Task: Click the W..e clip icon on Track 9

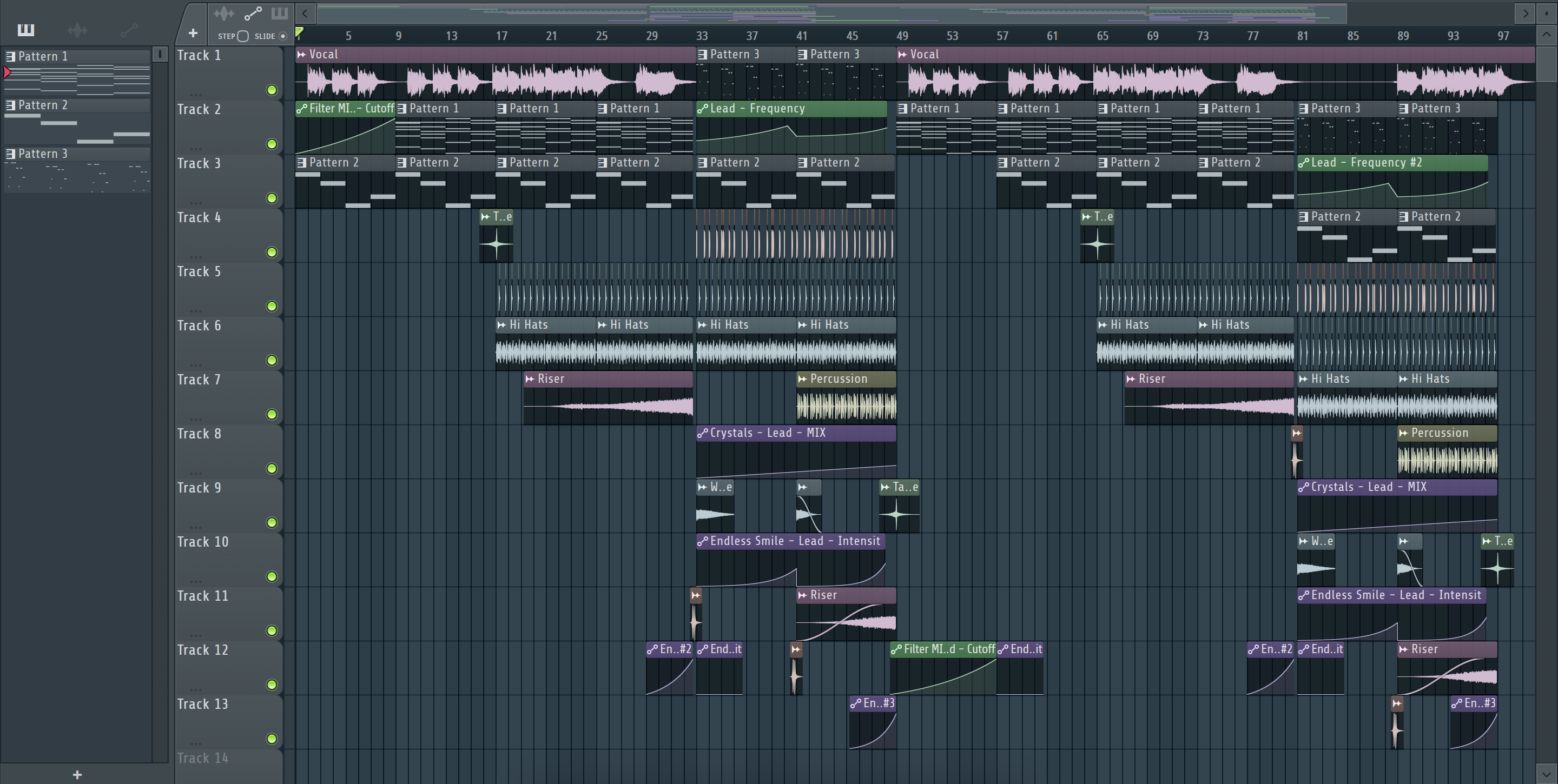Action: [x=702, y=487]
